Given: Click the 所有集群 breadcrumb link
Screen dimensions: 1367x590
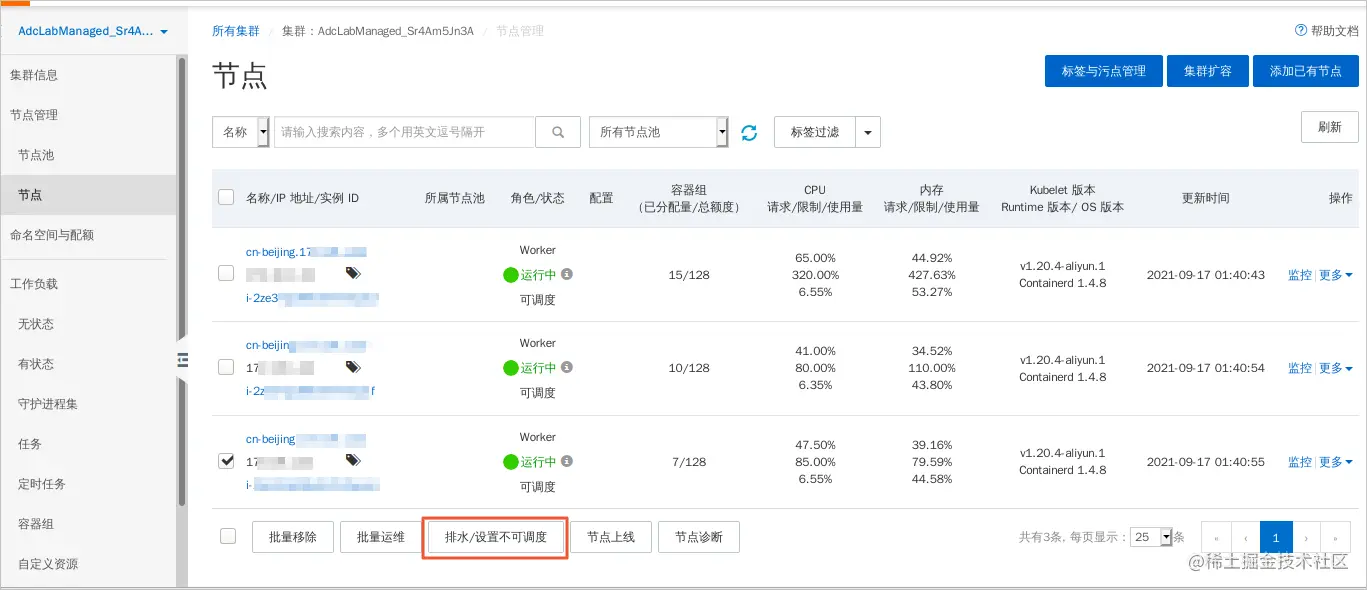Looking at the screenshot, I should [236, 31].
